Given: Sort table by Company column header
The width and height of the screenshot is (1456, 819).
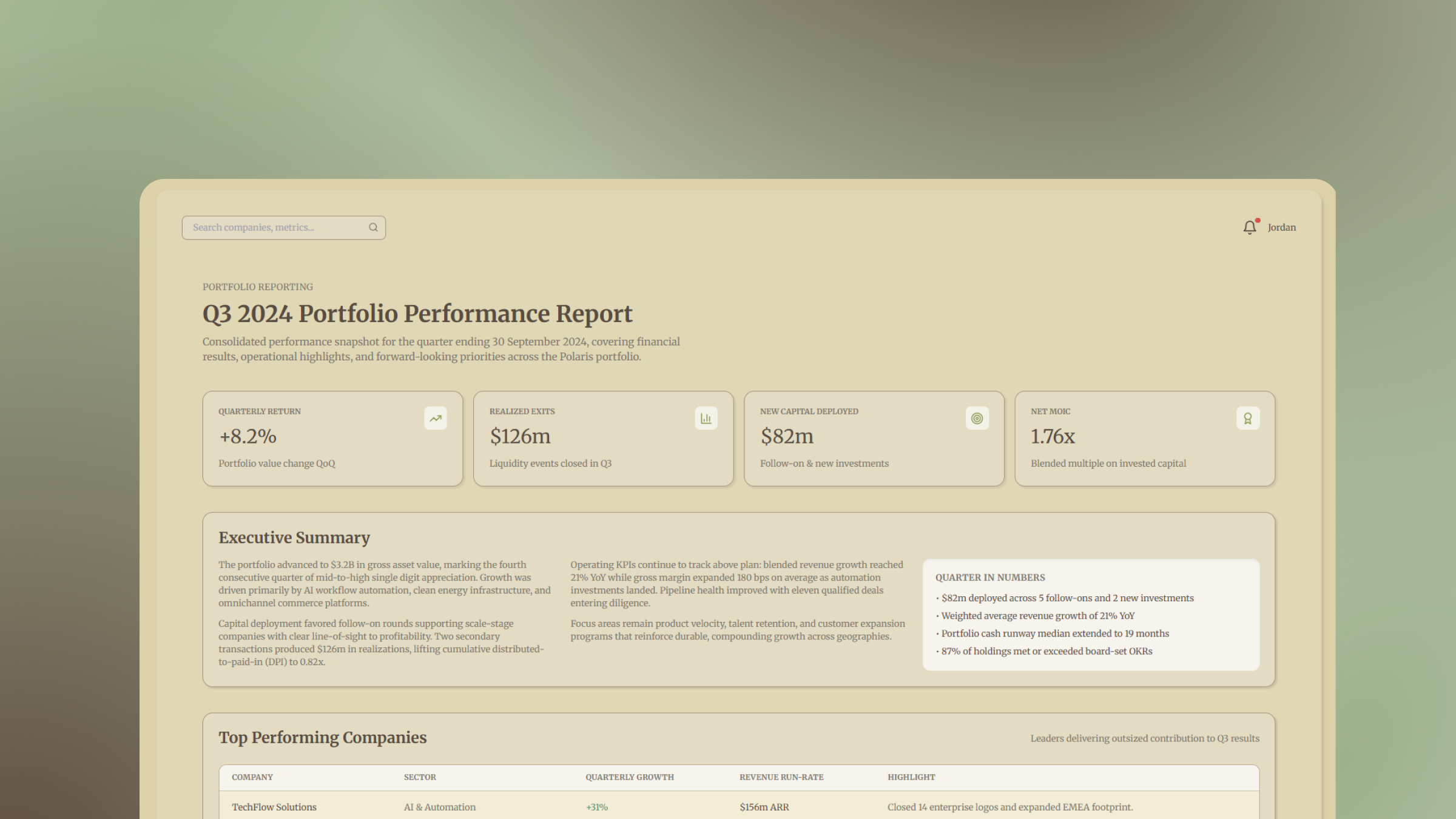Looking at the screenshot, I should 252,777.
